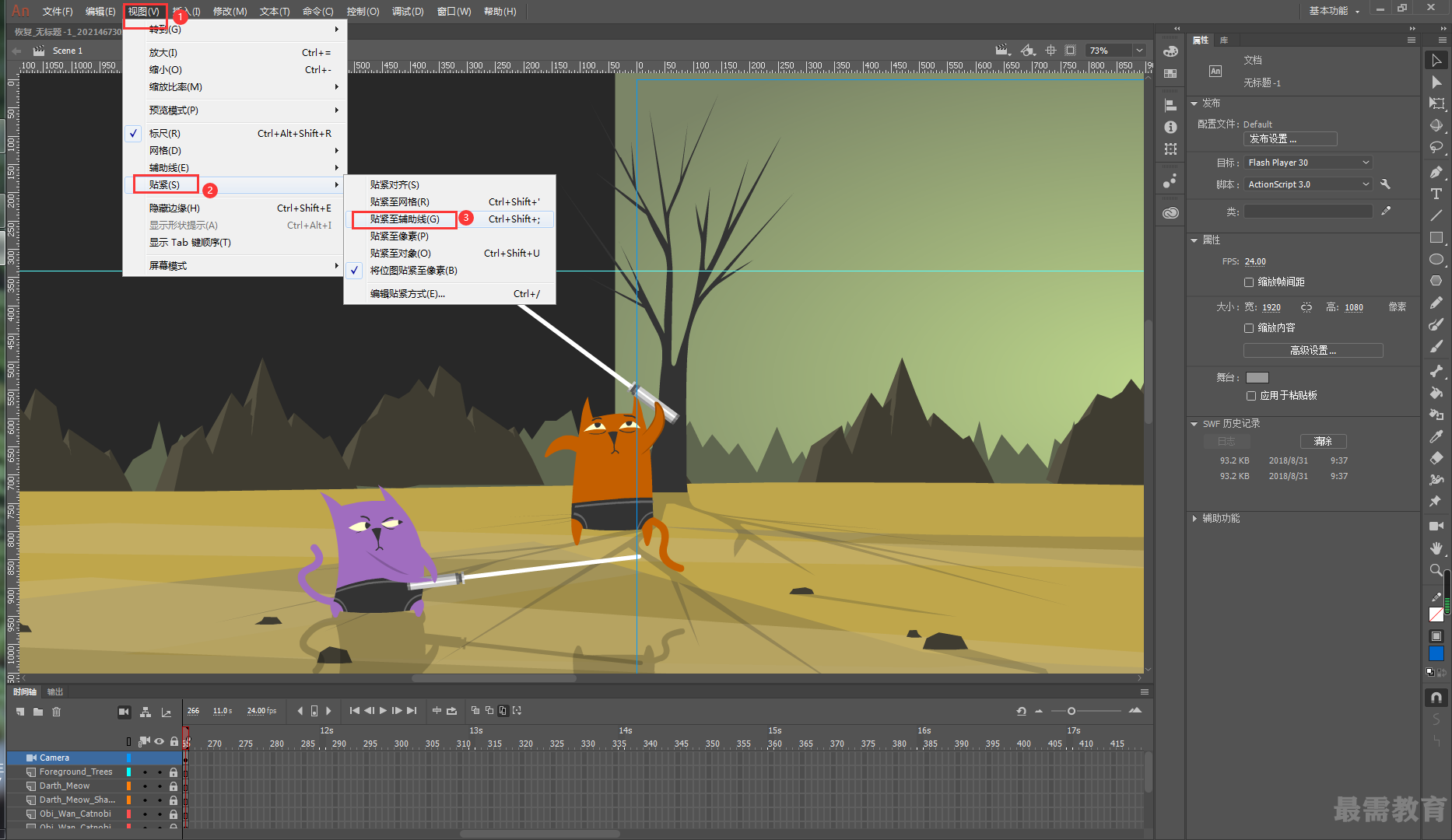Viewport: 1452px width, 840px height.
Task: Click the 发布设置... button
Action: pos(1290,139)
